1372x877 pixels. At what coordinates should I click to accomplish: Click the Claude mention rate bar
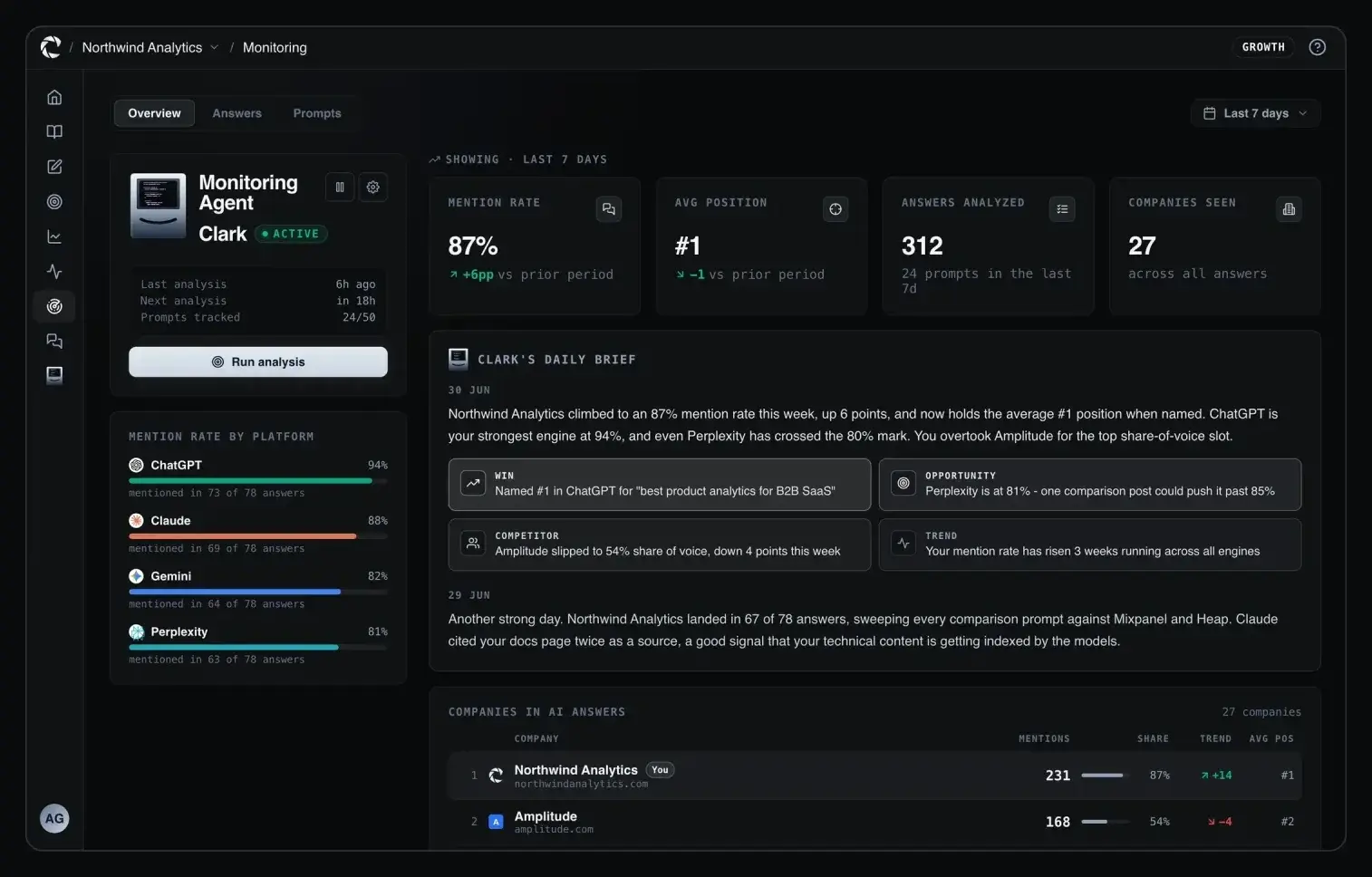258,535
